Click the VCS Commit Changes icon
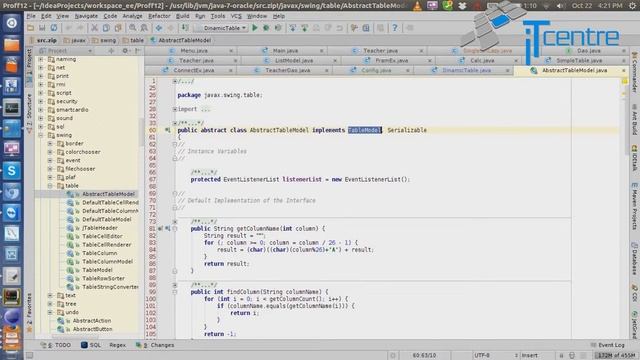Image resolution: width=640 pixels, height=360 pixels. click(x=304, y=28)
